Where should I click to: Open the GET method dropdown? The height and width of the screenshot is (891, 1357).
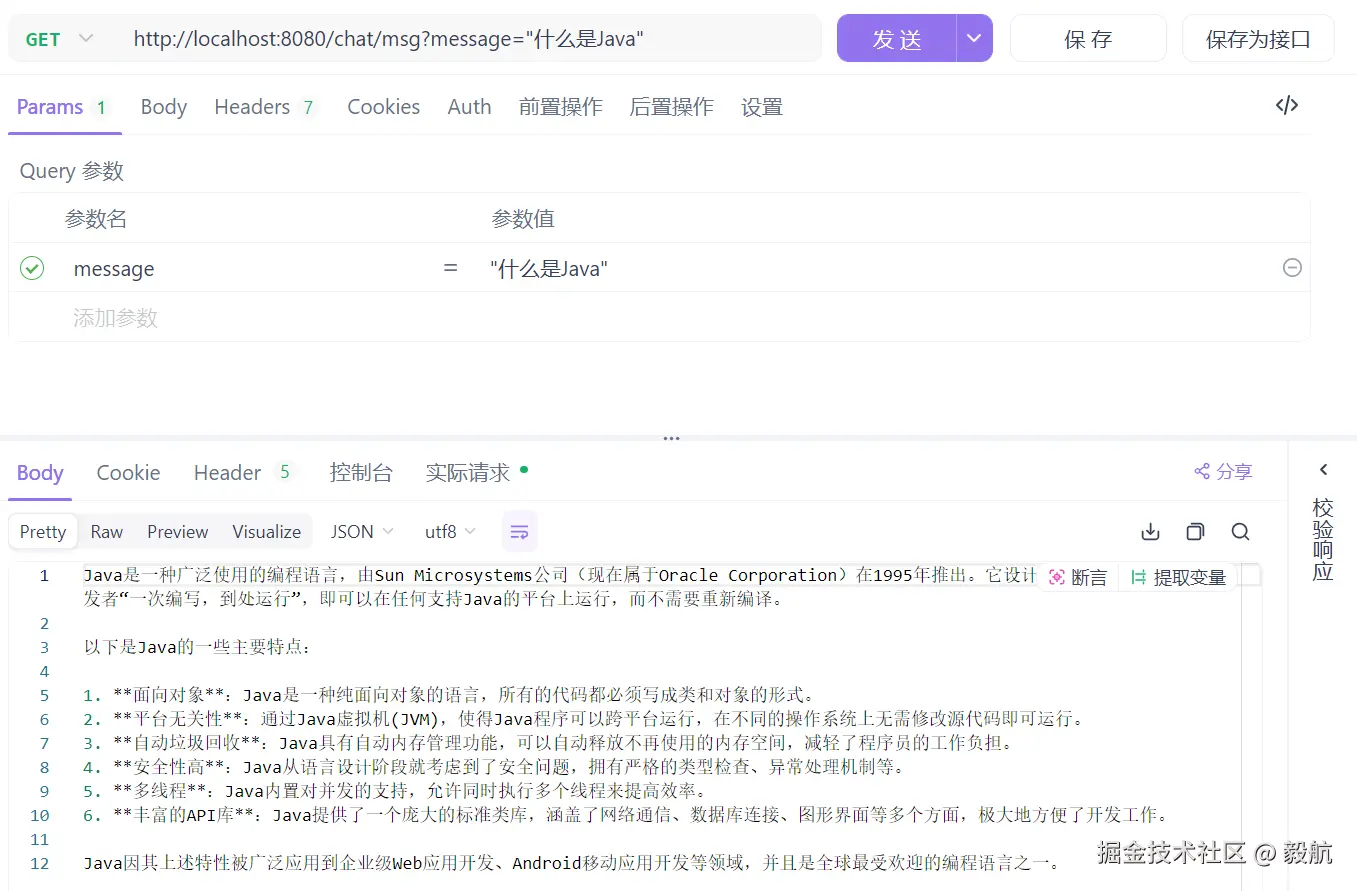point(56,39)
